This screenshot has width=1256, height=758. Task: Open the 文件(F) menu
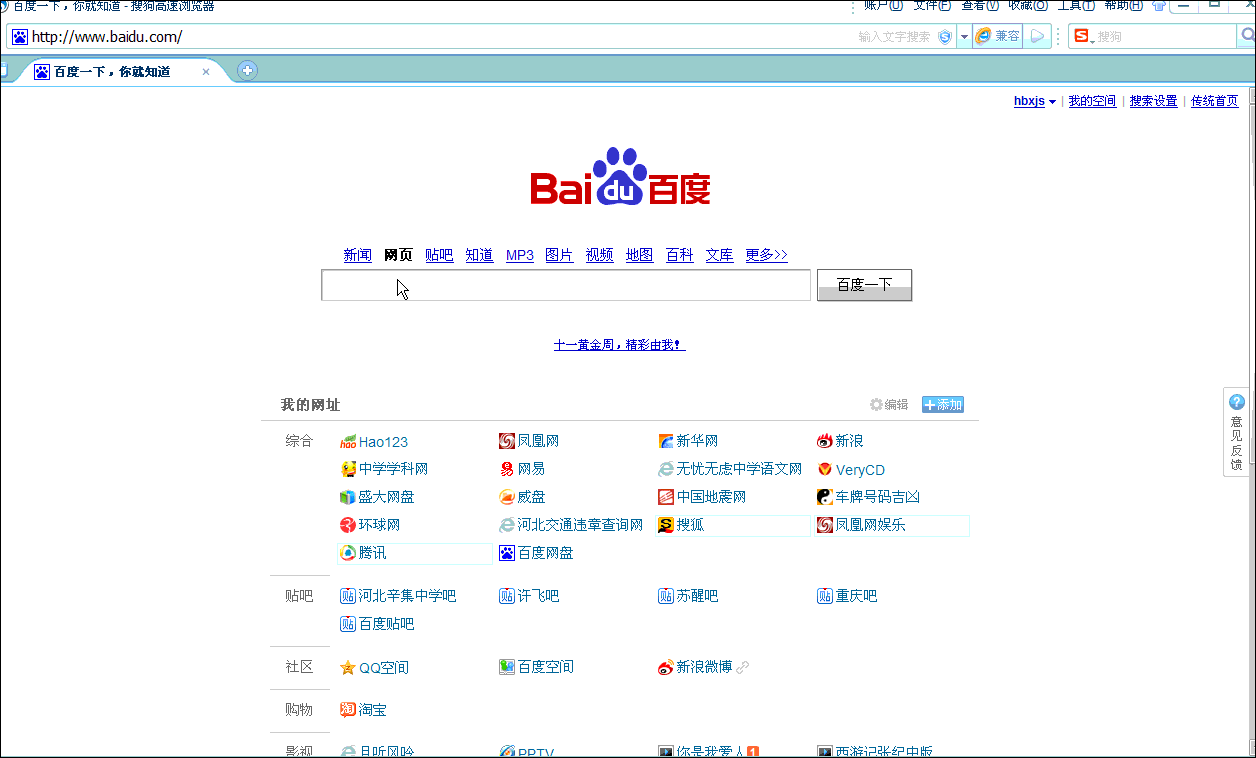pyautogui.click(x=932, y=6)
